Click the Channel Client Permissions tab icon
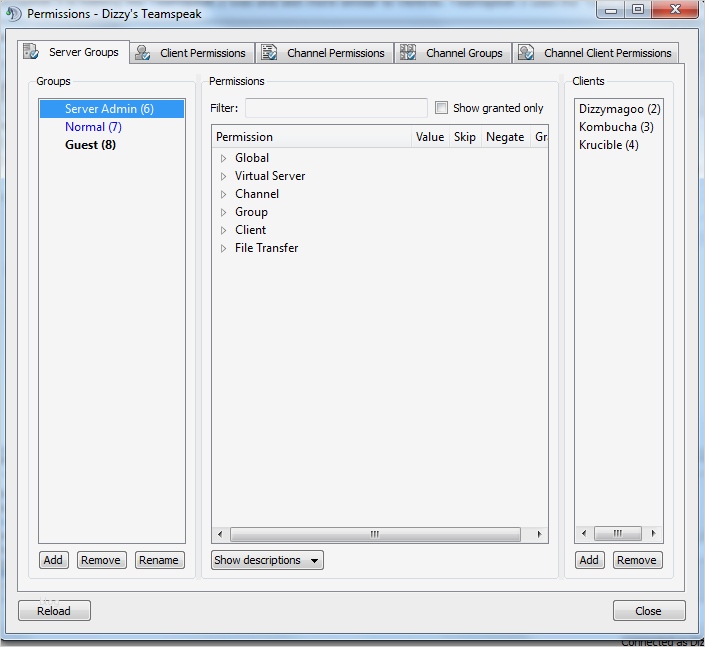 [526, 52]
